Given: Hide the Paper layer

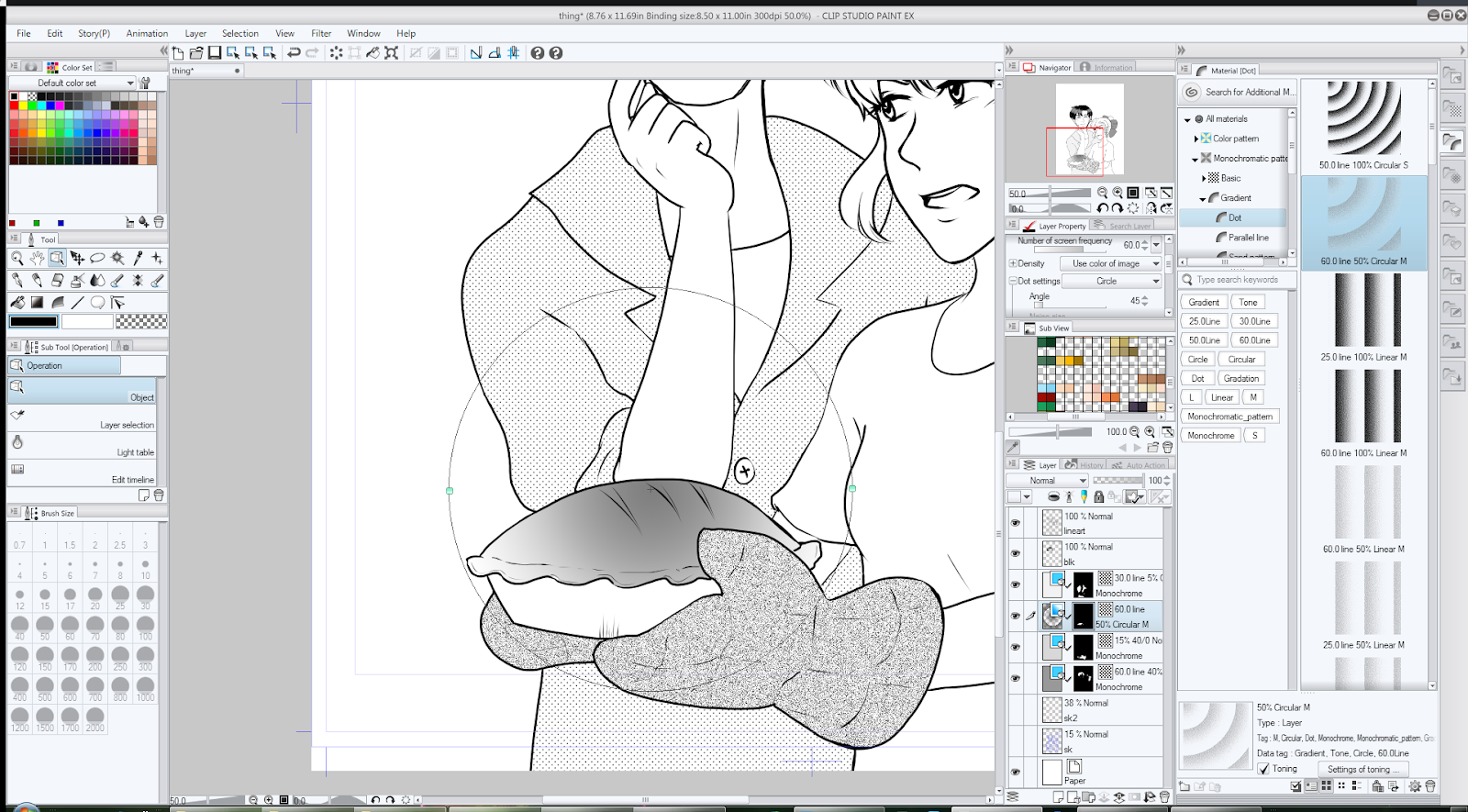Looking at the screenshot, I should 1015,773.
